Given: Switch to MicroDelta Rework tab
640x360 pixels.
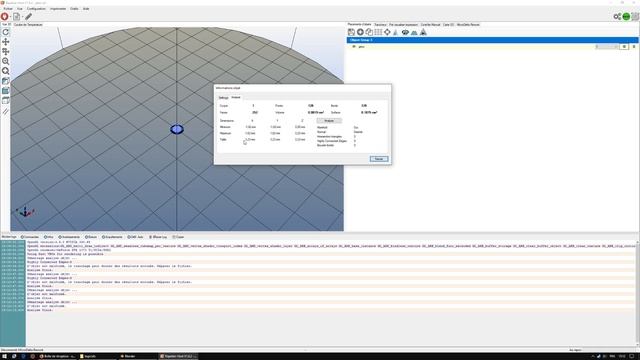Looking at the screenshot, I should point(468,24).
